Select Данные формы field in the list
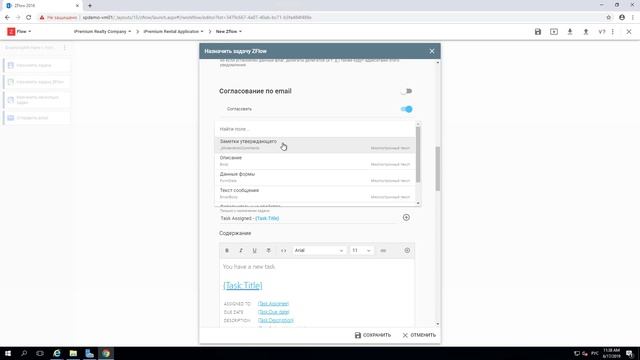The height and width of the screenshot is (360, 640). pyautogui.click(x=315, y=177)
